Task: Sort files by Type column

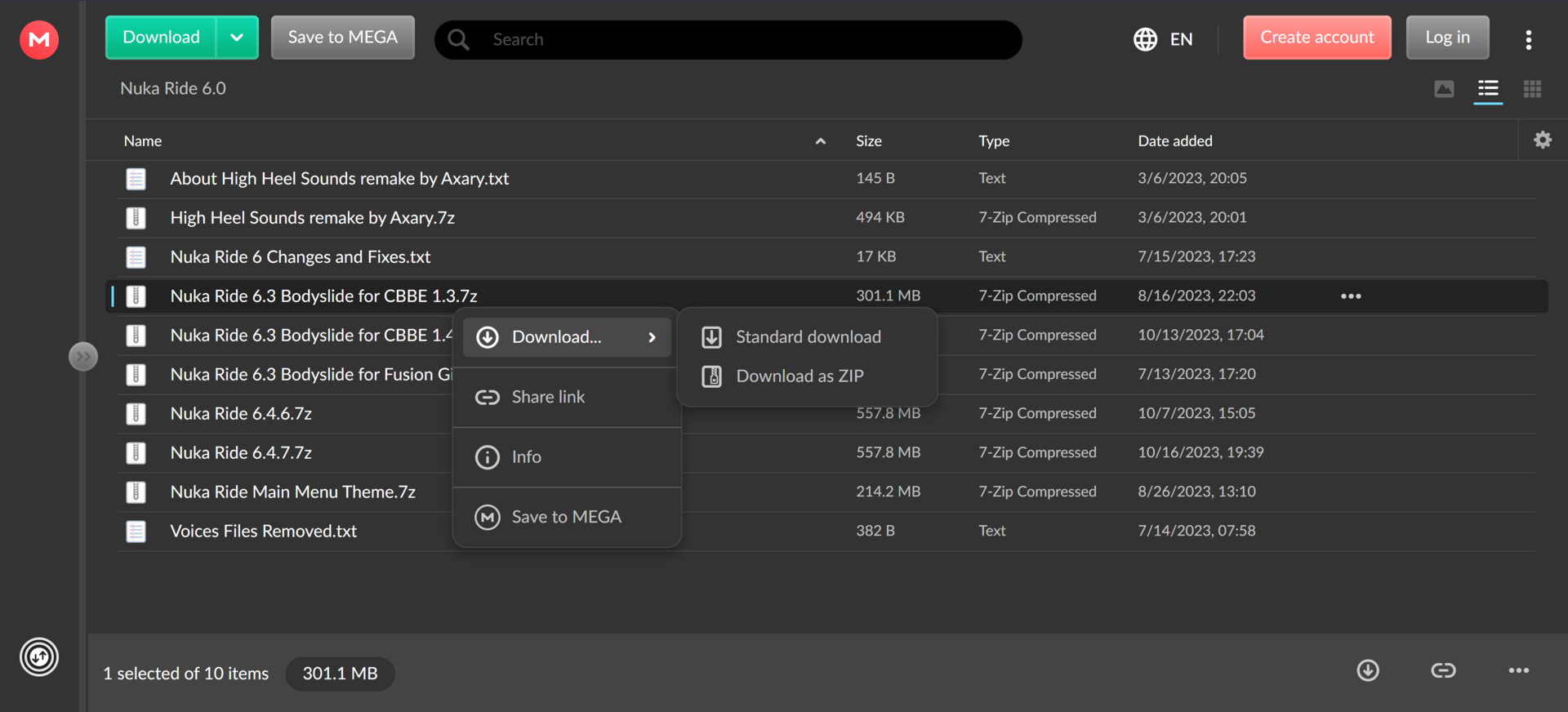Action: 994,141
